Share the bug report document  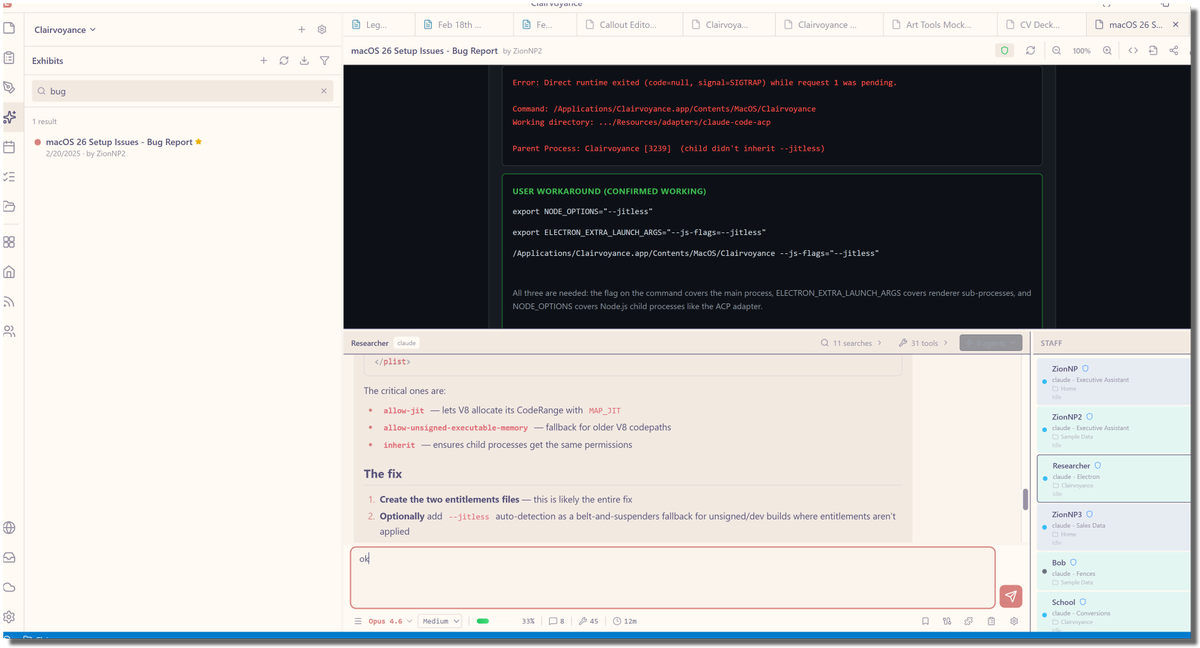pos(1173,50)
